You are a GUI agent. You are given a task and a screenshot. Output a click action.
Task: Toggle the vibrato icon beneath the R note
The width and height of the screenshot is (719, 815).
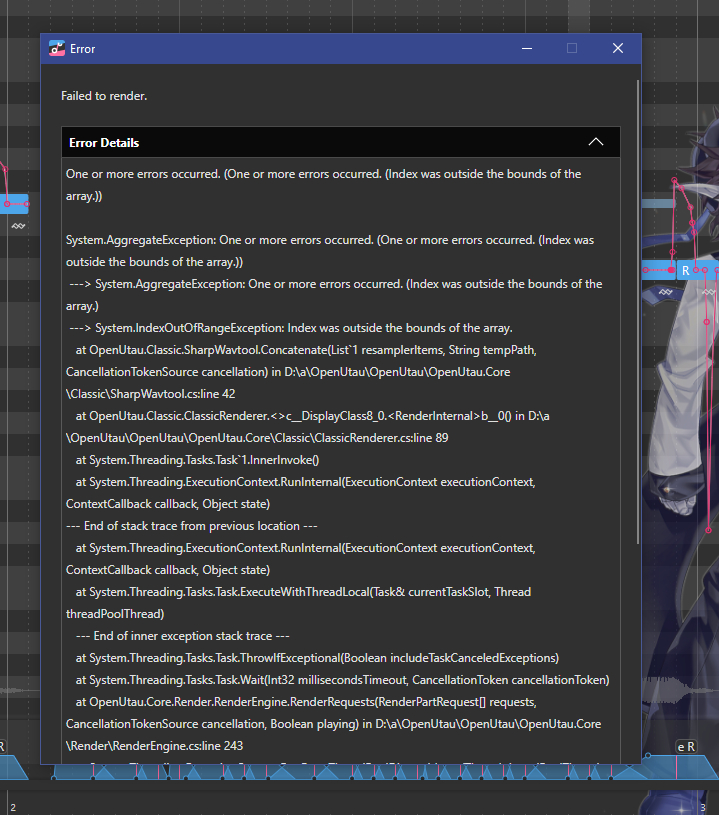pos(708,292)
